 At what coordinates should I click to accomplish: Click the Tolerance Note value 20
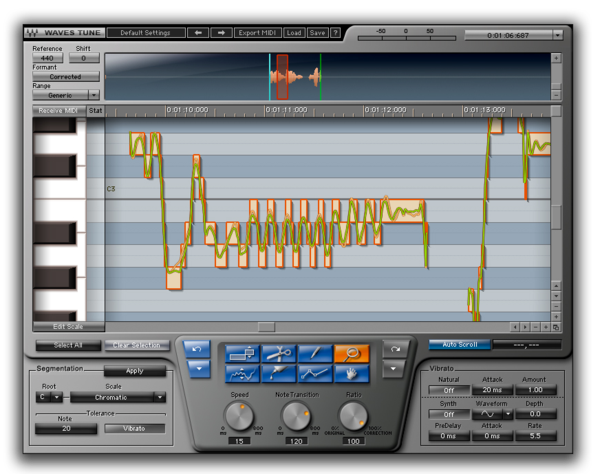pos(66,428)
